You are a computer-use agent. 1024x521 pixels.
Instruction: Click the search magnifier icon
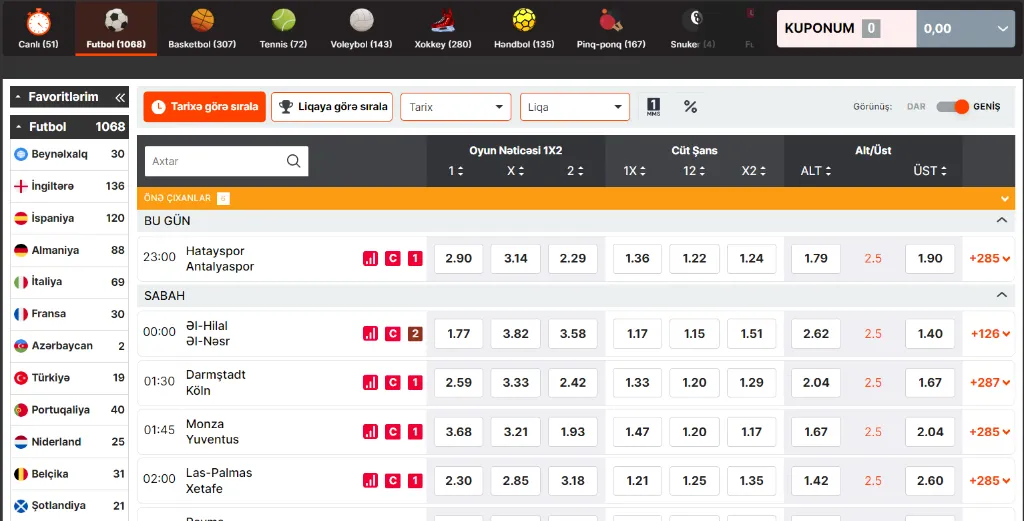[x=294, y=161]
